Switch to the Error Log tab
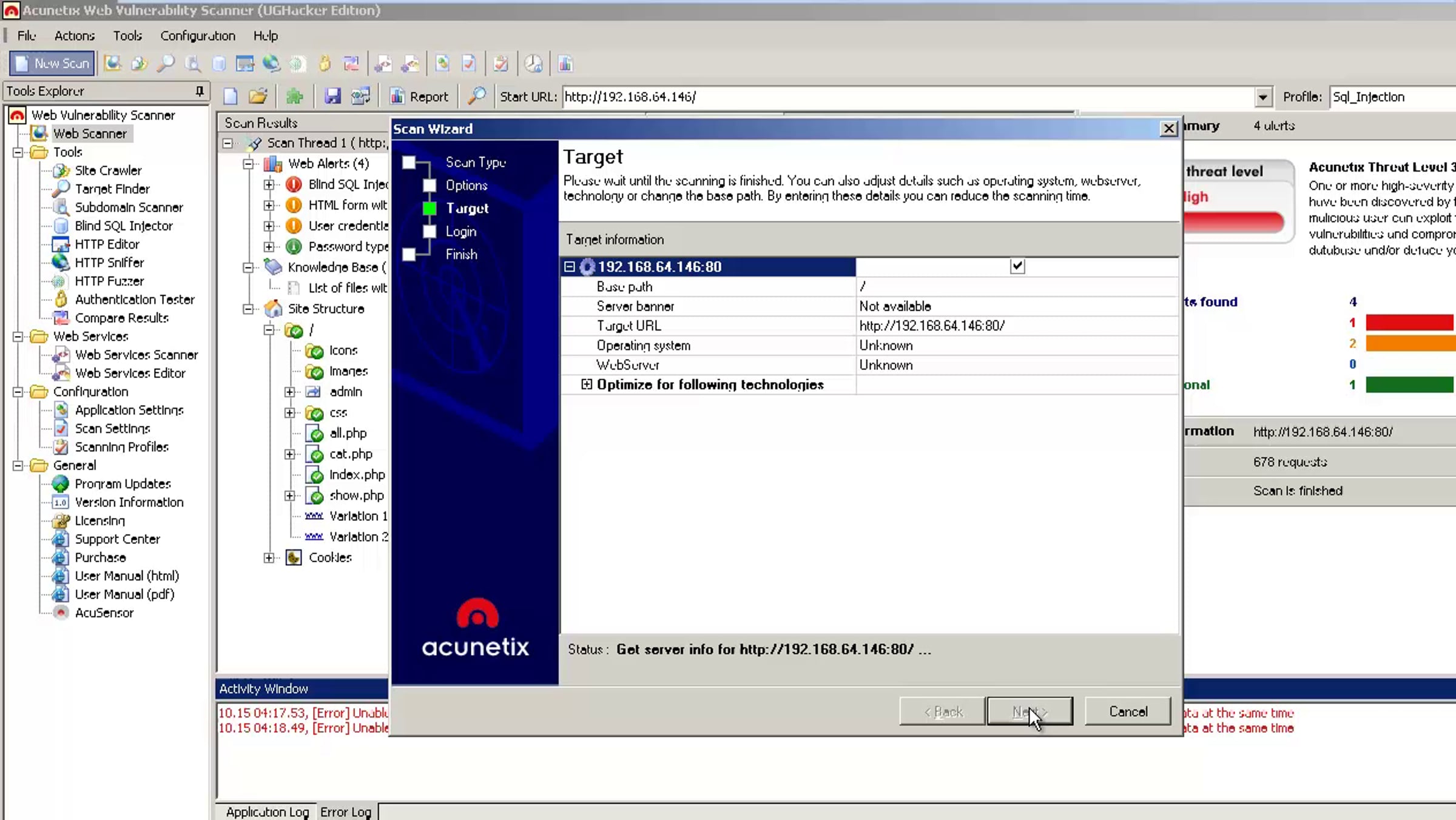This screenshot has width=1456, height=820. 346,812
